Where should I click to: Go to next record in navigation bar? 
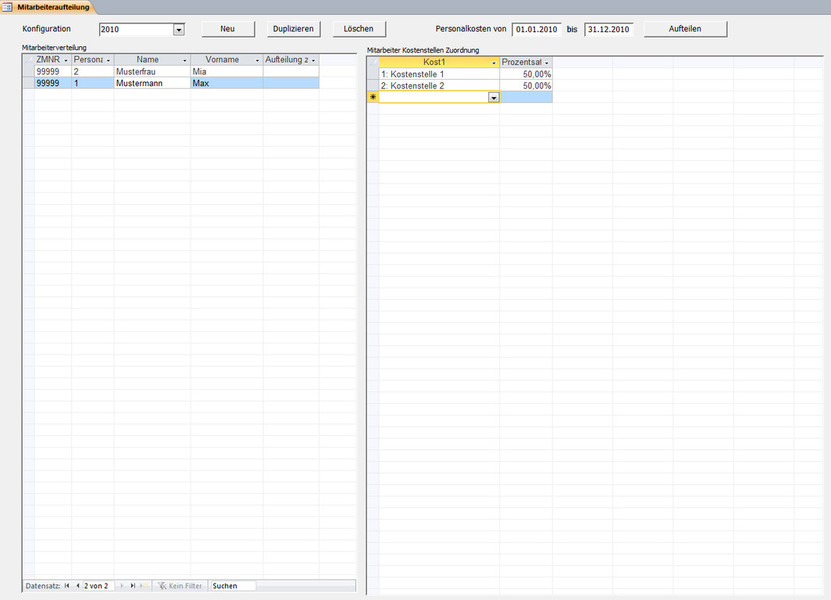pos(122,586)
